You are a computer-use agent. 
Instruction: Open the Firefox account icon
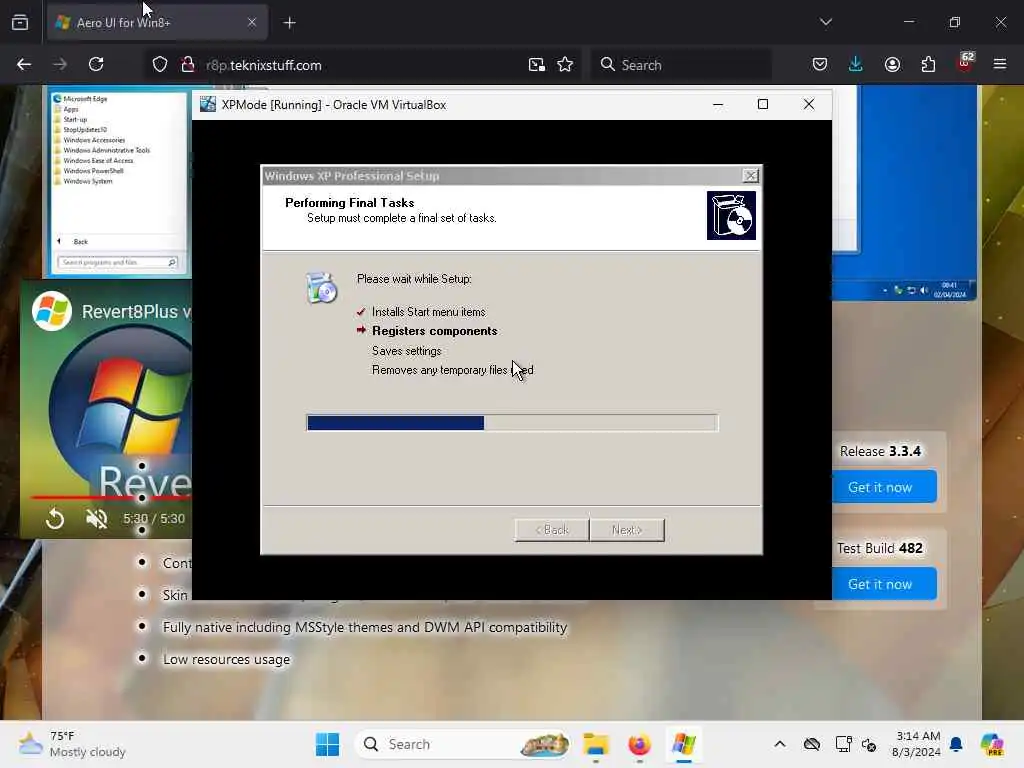[x=892, y=64]
